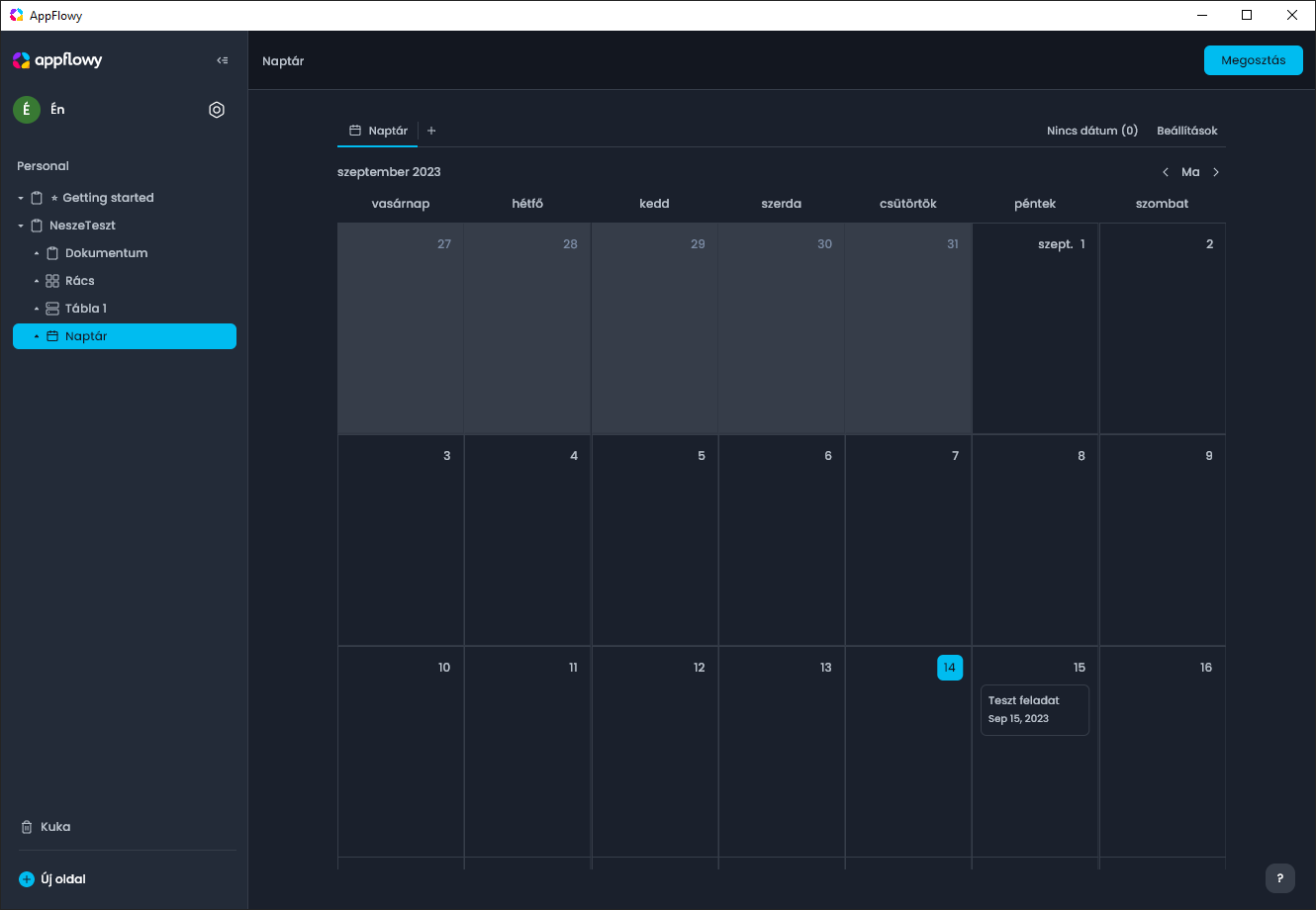Click the kedd column header
Viewport: 1316px width, 910px height.
pyautogui.click(x=655, y=204)
